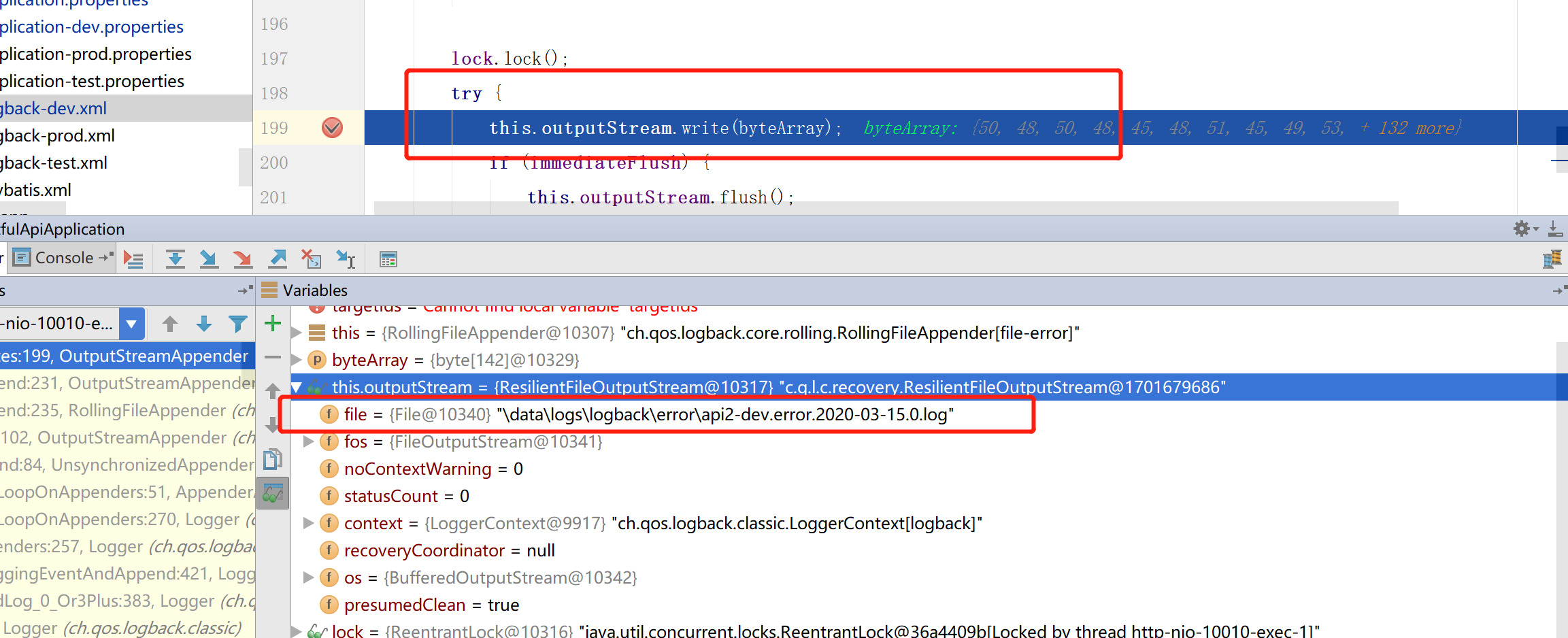Collapse the this.outputStream variable node
Screen dimensions: 1568x638
[296, 386]
